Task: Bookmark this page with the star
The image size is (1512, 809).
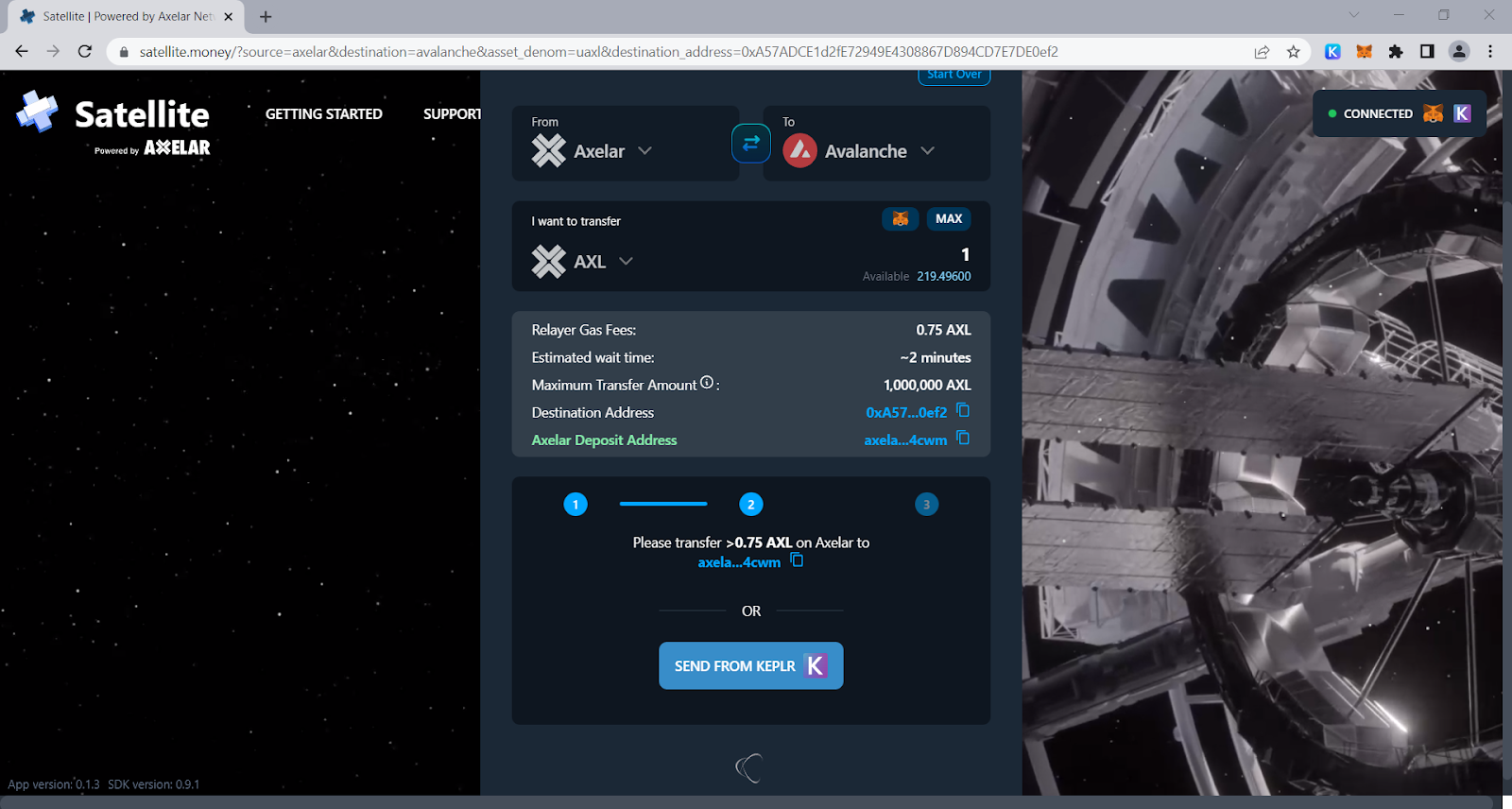Action: pyautogui.click(x=1293, y=52)
